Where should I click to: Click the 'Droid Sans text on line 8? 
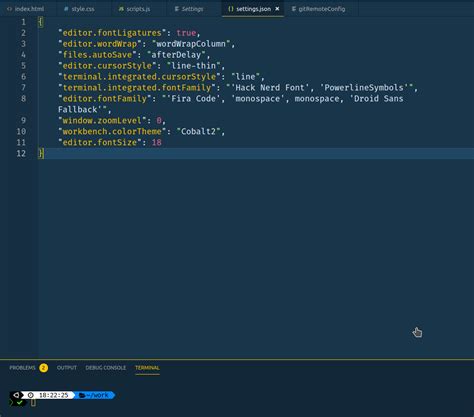pos(376,99)
